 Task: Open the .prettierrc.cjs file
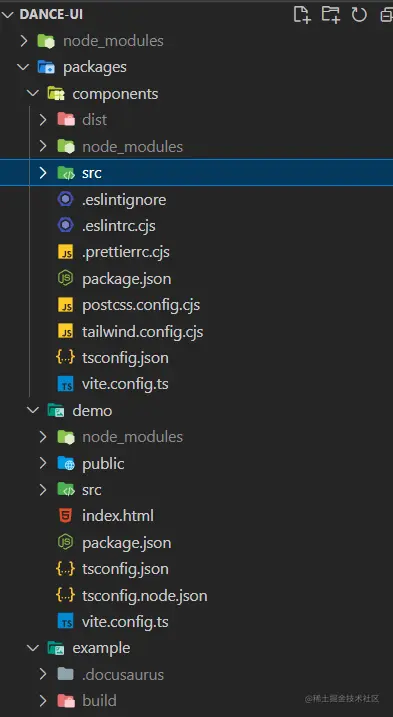[126, 252]
